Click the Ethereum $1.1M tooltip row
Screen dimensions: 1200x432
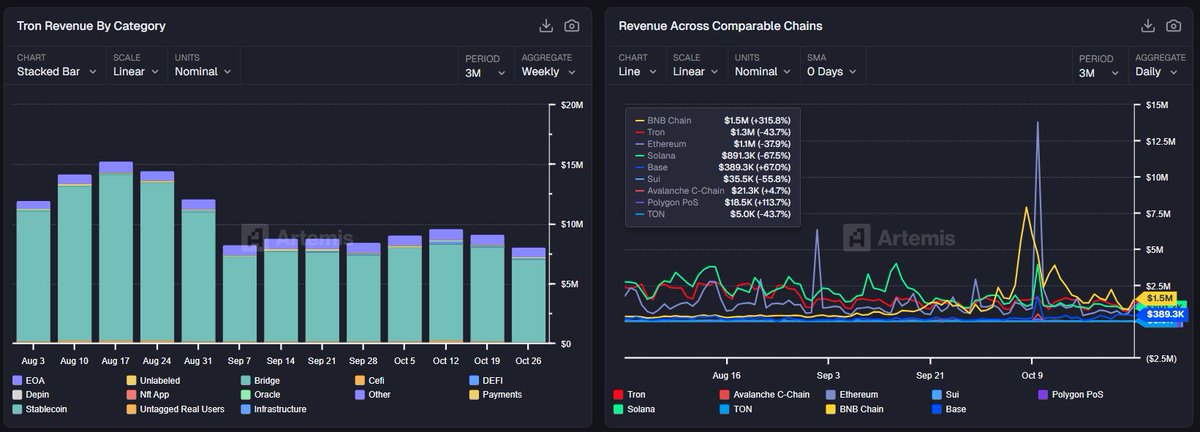[712, 144]
